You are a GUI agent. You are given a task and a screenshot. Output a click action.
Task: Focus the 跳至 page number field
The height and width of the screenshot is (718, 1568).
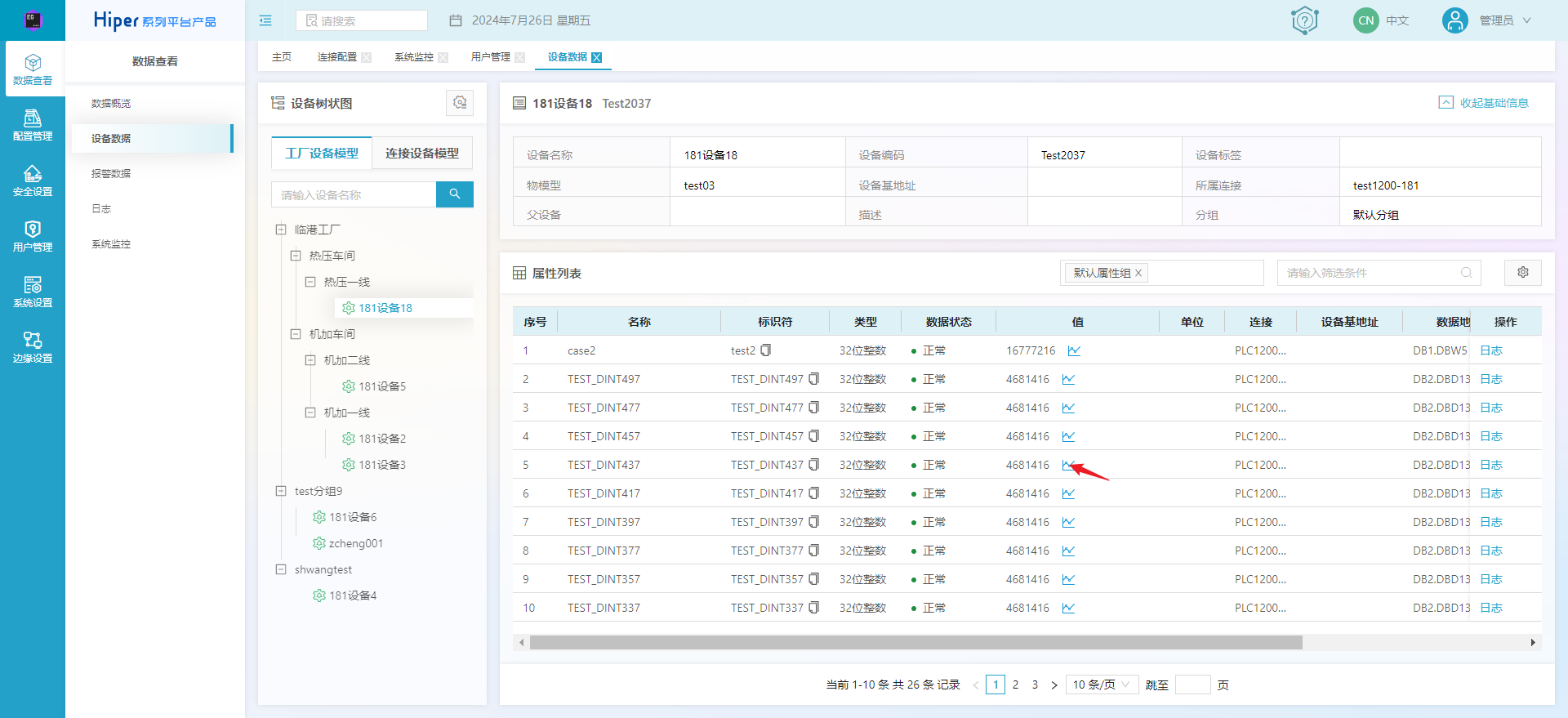coord(1193,685)
